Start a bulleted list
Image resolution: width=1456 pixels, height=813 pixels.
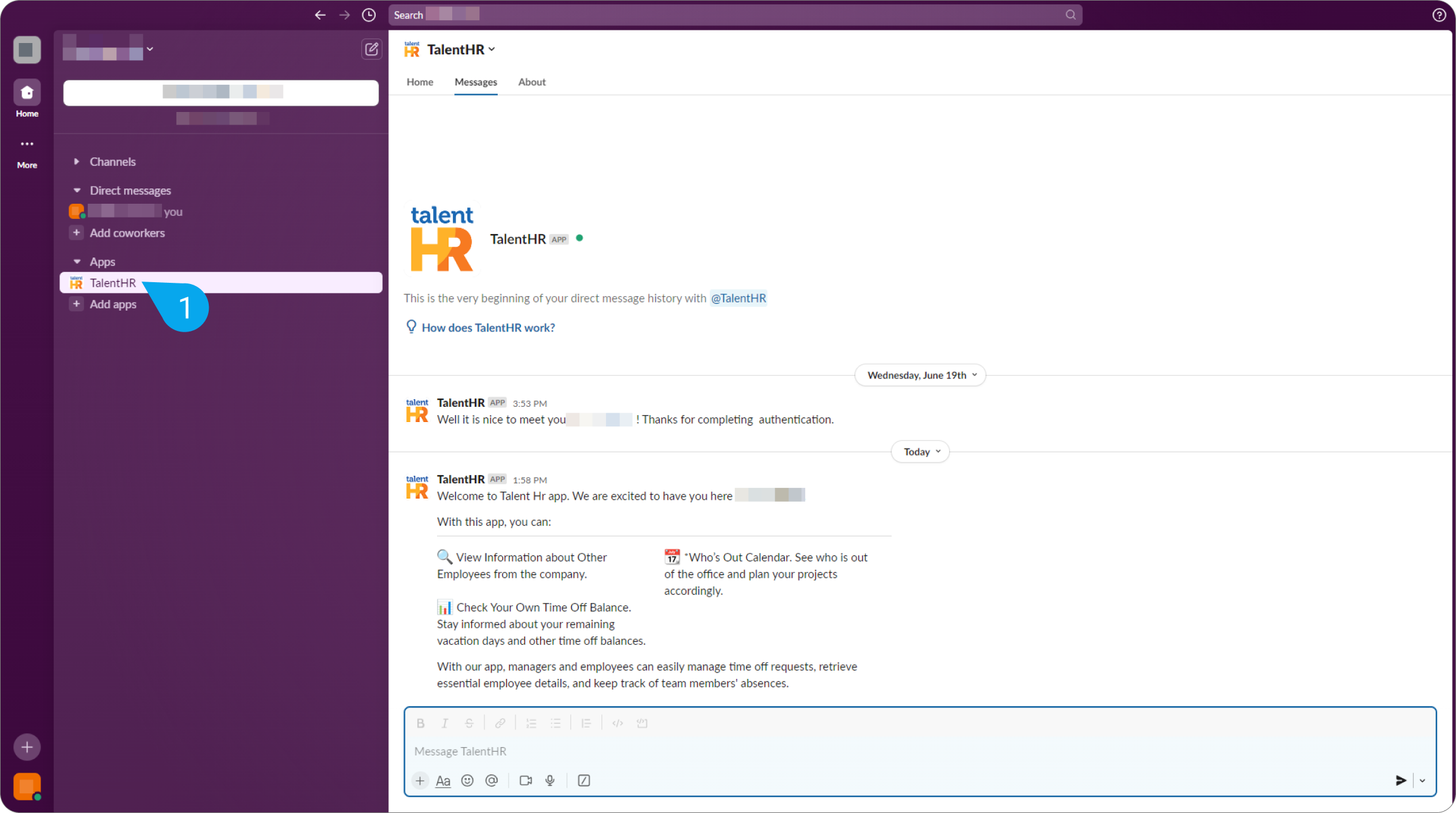[x=555, y=723]
